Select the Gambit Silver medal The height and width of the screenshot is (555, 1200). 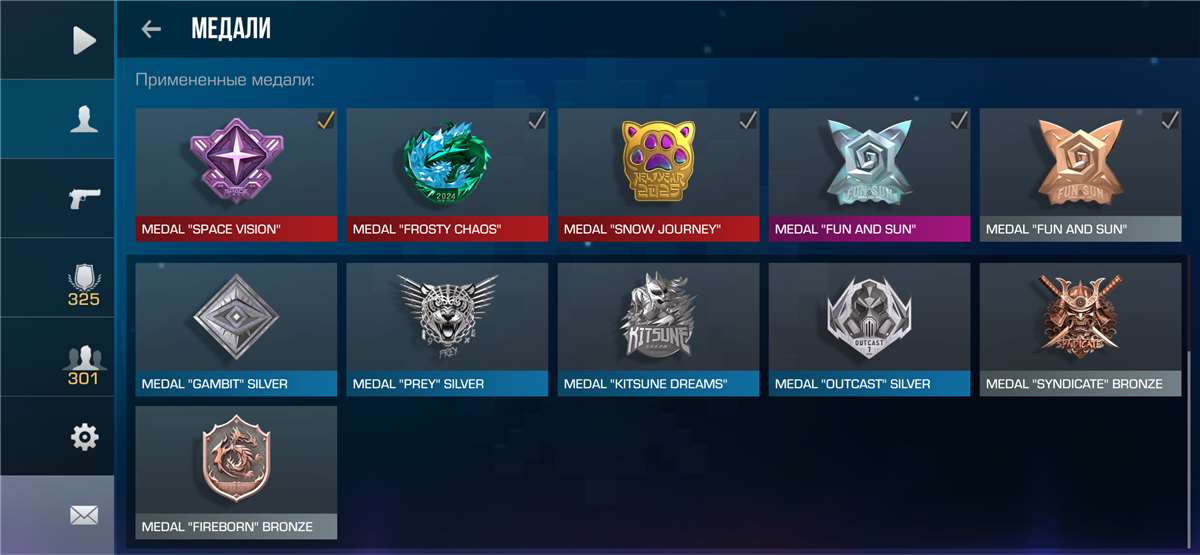click(236, 329)
